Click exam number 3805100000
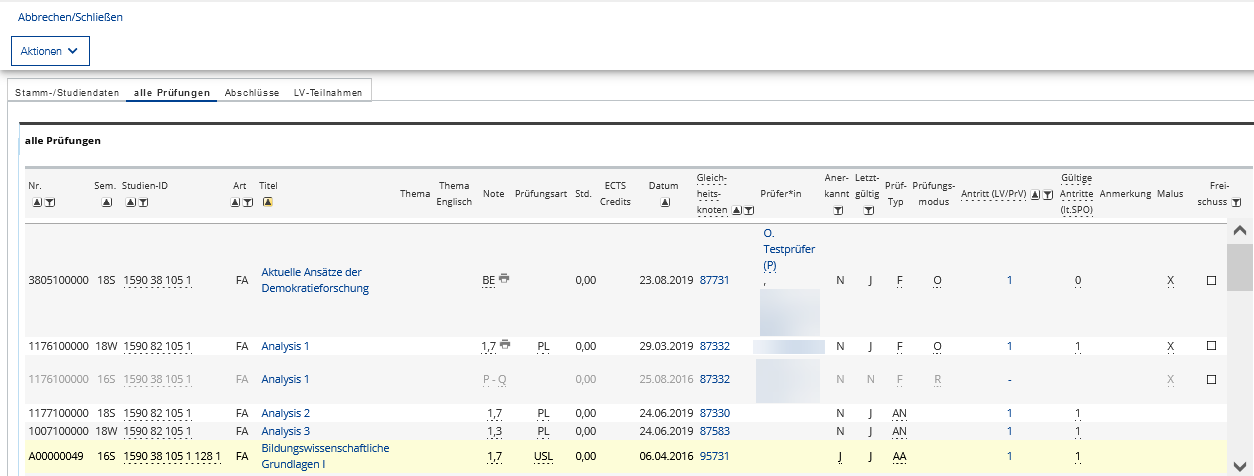 coord(58,281)
